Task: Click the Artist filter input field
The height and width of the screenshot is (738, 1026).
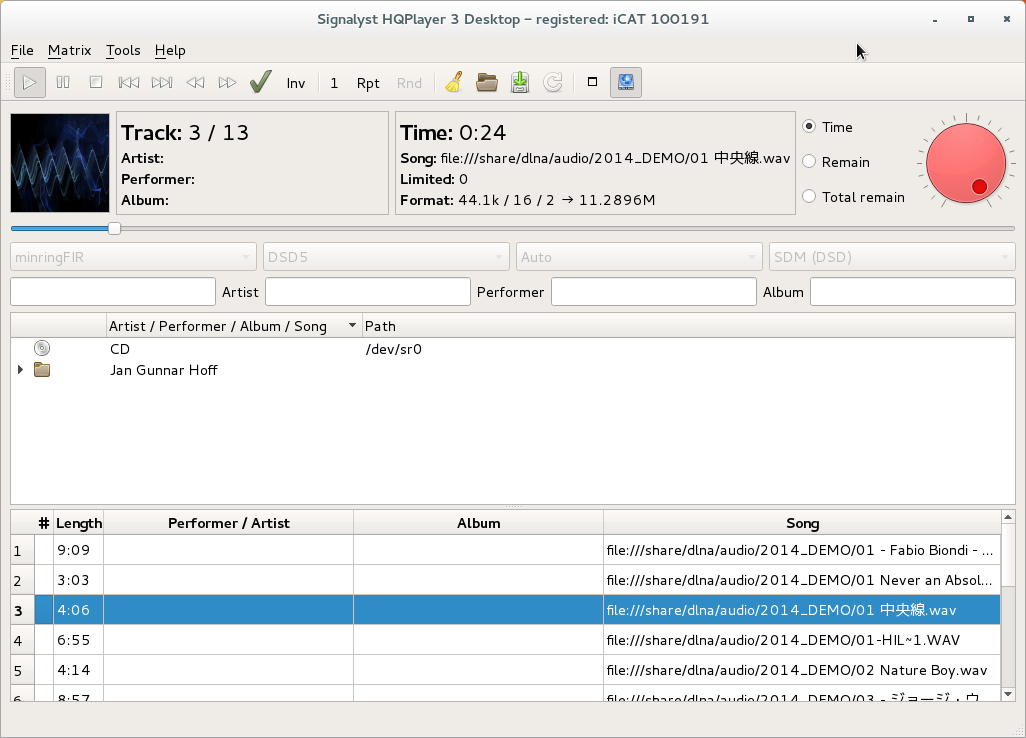Action: [x=368, y=292]
